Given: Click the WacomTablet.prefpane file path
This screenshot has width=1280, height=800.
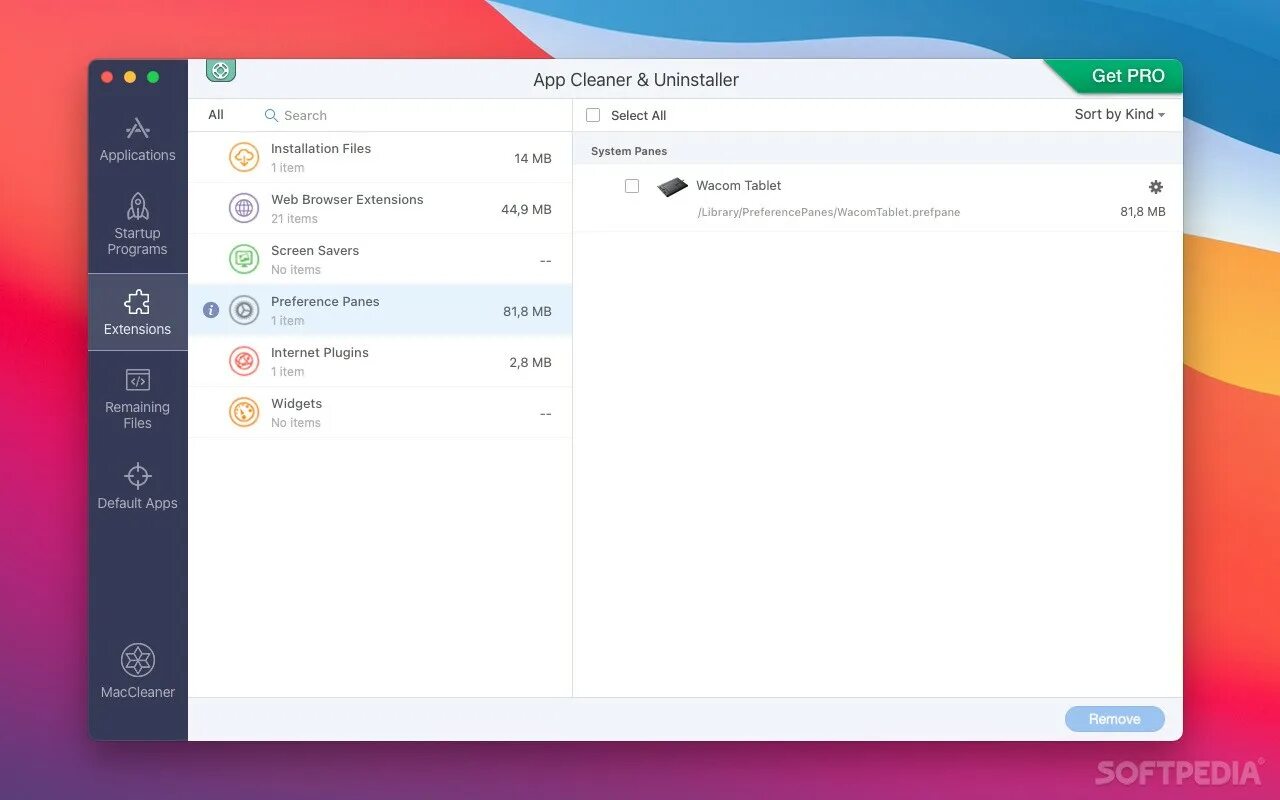Looking at the screenshot, I should (829, 212).
